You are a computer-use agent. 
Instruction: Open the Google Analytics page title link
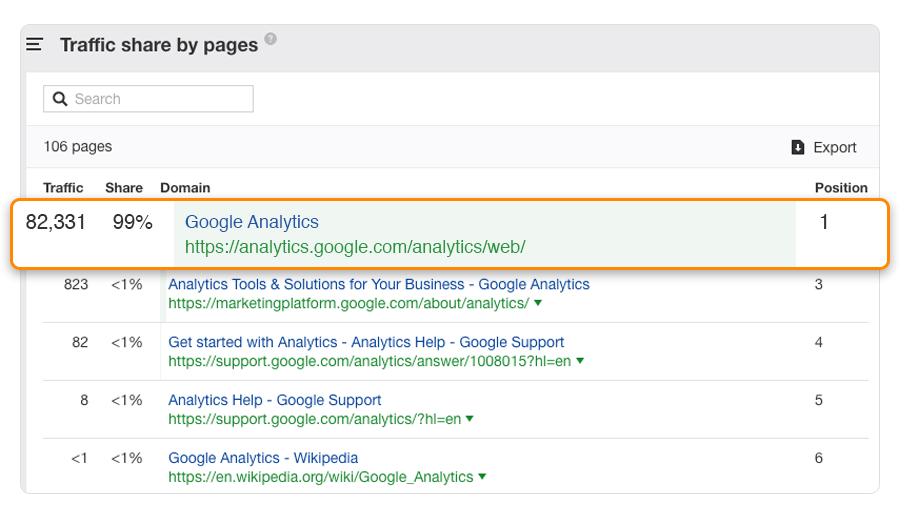click(251, 222)
